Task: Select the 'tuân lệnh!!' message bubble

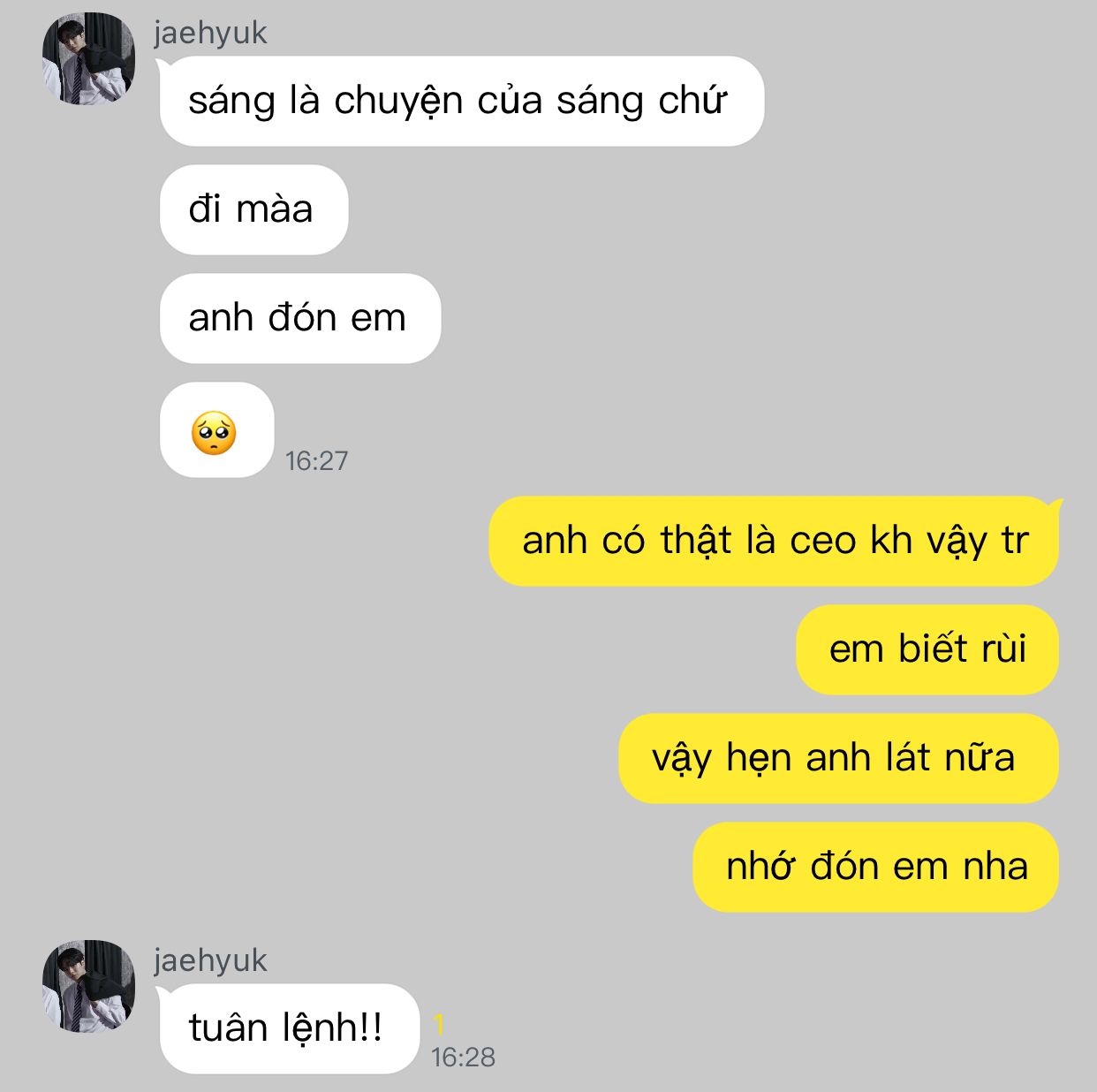Action: click(x=289, y=1028)
